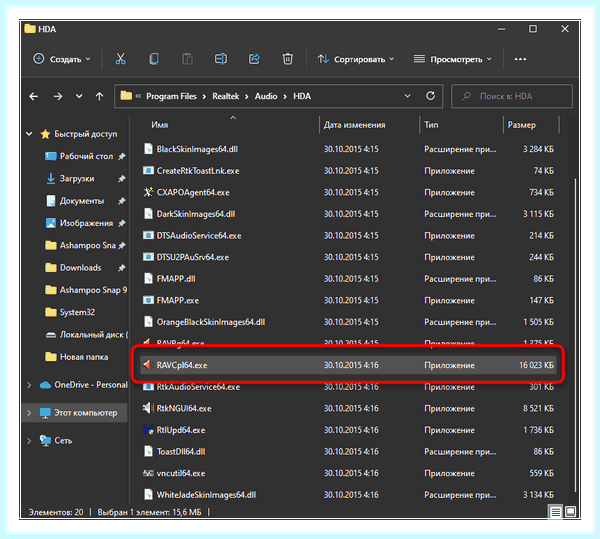This screenshot has height=539, width=600.
Task: Click the Paste clipboard icon
Action: 187,59
